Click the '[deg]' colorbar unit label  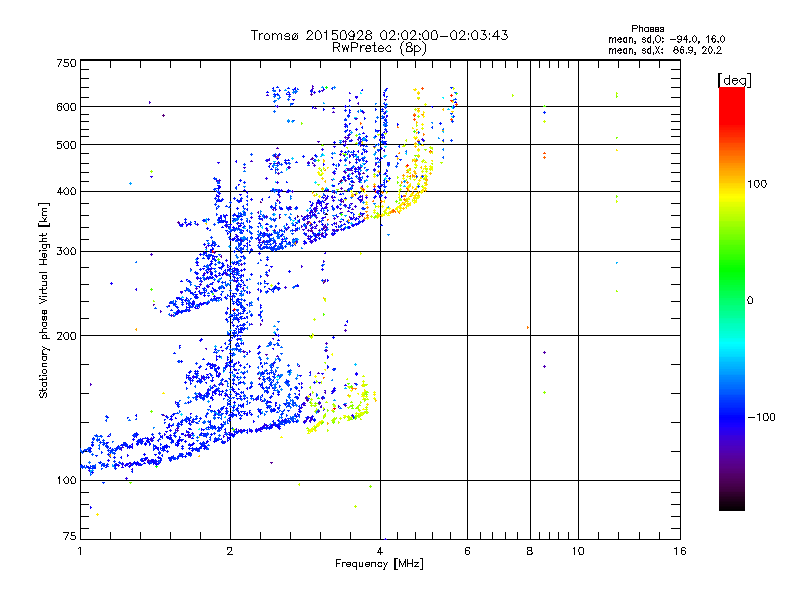(x=734, y=80)
